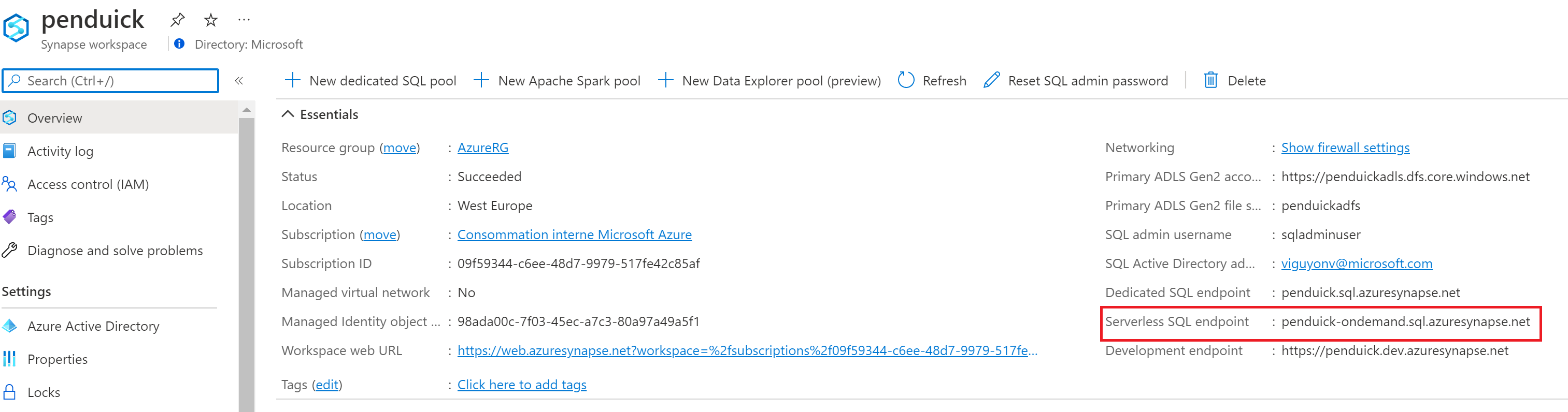Open Show firewall settings link
The image size is (1568, 412).
point(1345,148)
